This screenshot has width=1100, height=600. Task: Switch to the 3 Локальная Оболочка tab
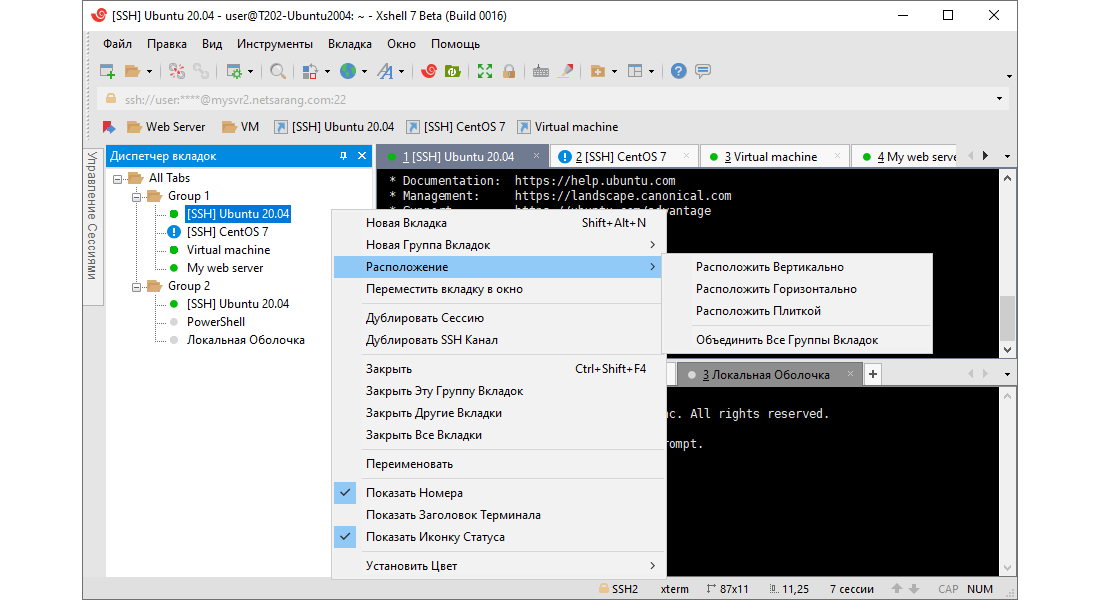click(770, 375)
